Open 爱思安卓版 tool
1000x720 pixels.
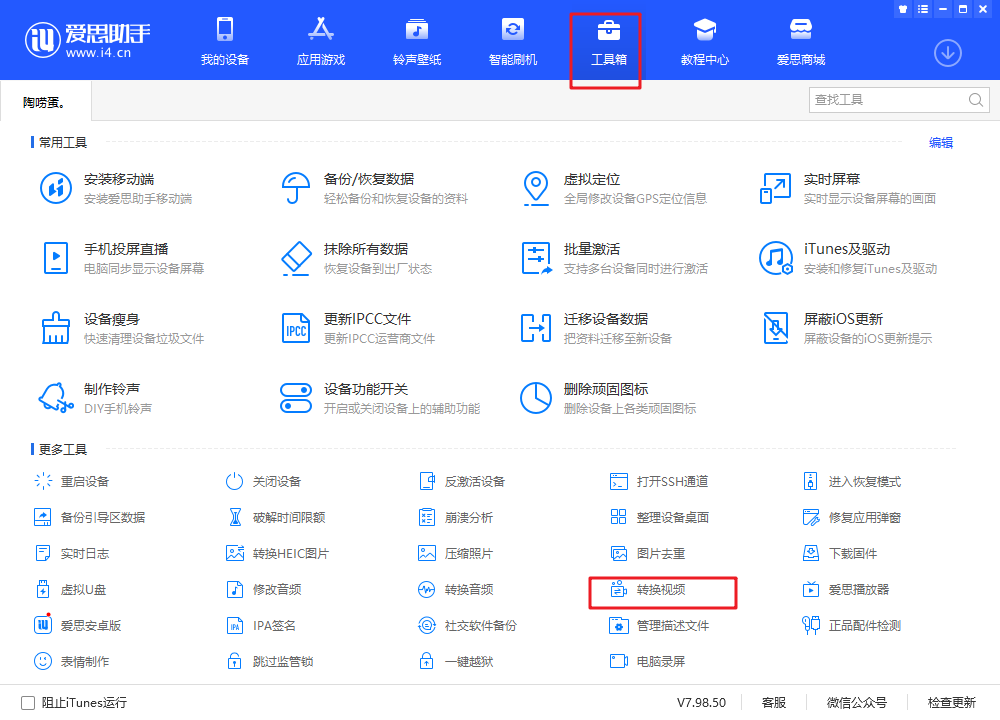(77, 626)
